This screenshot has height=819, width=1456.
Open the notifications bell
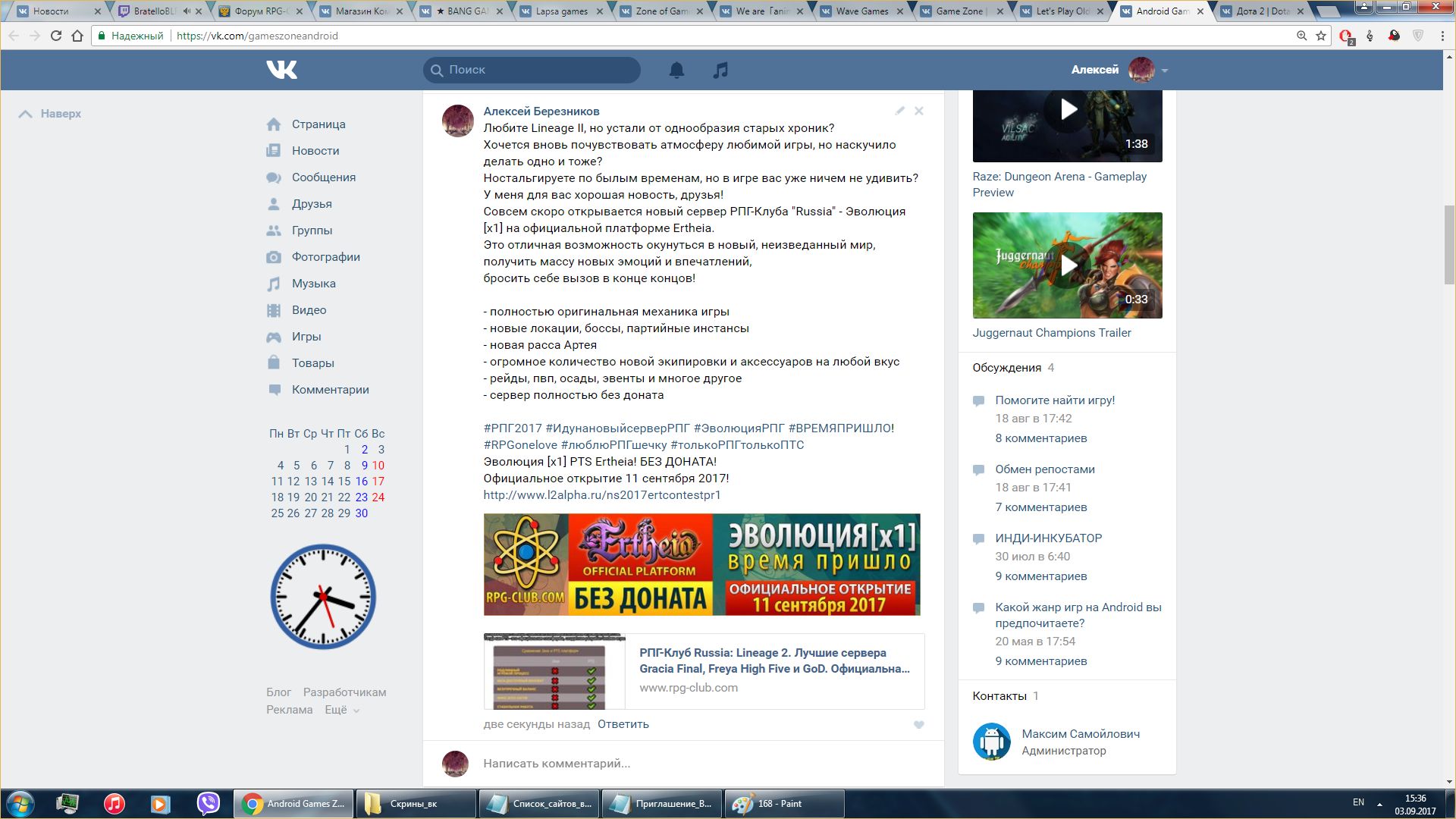(x=676, y=70)
